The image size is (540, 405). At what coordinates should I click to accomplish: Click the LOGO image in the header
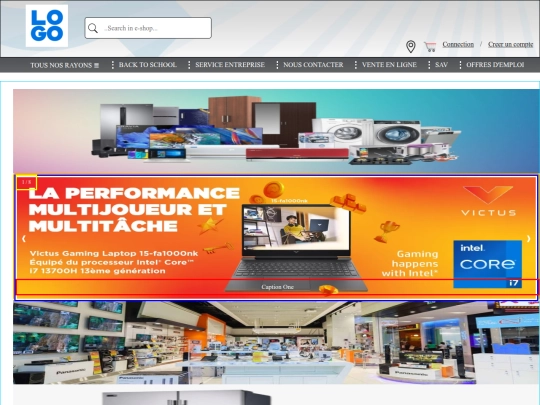click(47, 26)
